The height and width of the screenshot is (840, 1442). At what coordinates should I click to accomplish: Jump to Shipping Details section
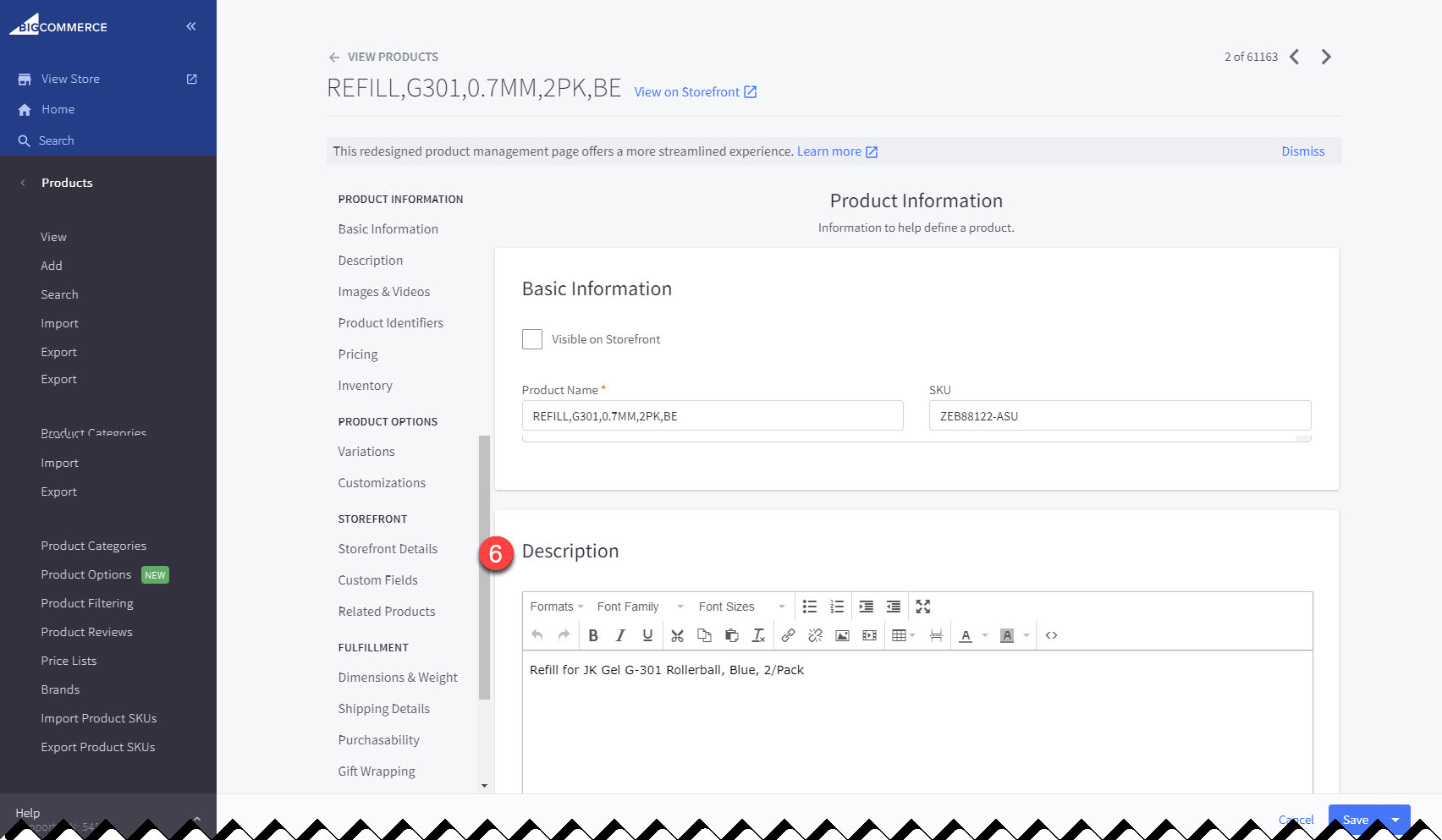pyautogui.click(x=383, y=709)
